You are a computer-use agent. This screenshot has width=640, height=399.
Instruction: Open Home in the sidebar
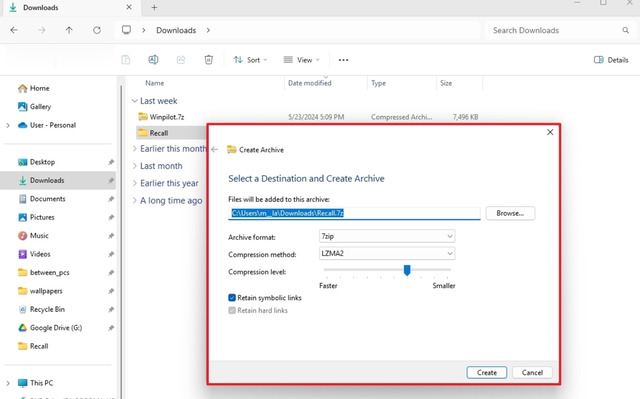[40, 88]
